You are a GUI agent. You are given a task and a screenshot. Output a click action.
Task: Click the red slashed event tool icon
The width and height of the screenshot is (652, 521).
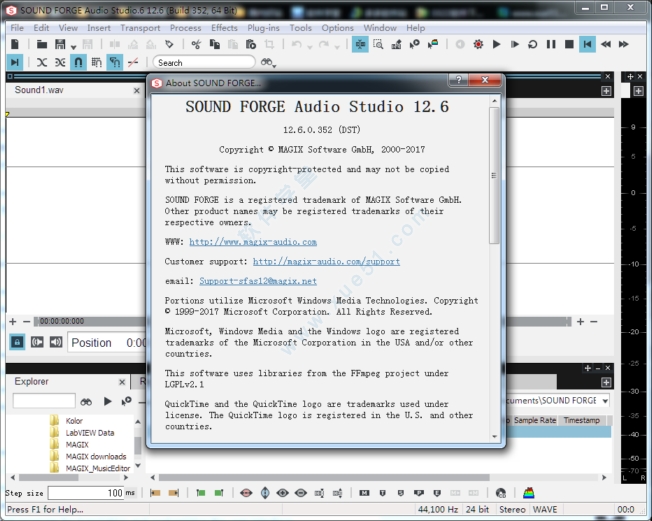tap(133, 62)
